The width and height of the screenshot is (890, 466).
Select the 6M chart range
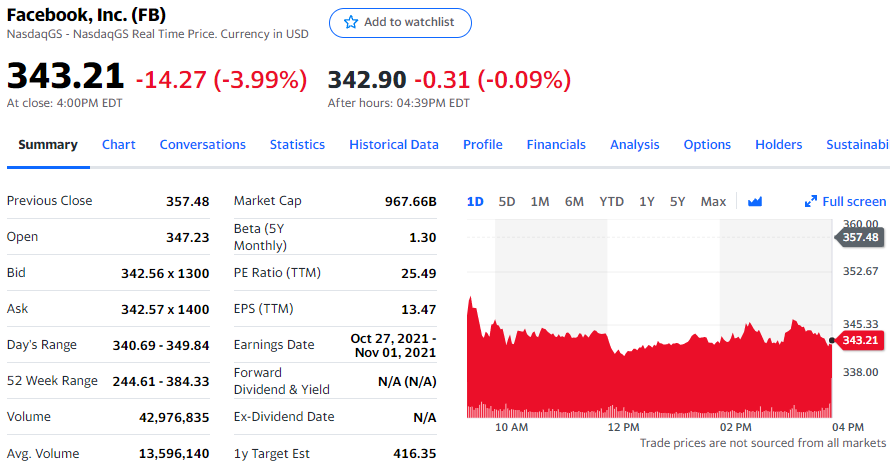click(x=574, y=201)
